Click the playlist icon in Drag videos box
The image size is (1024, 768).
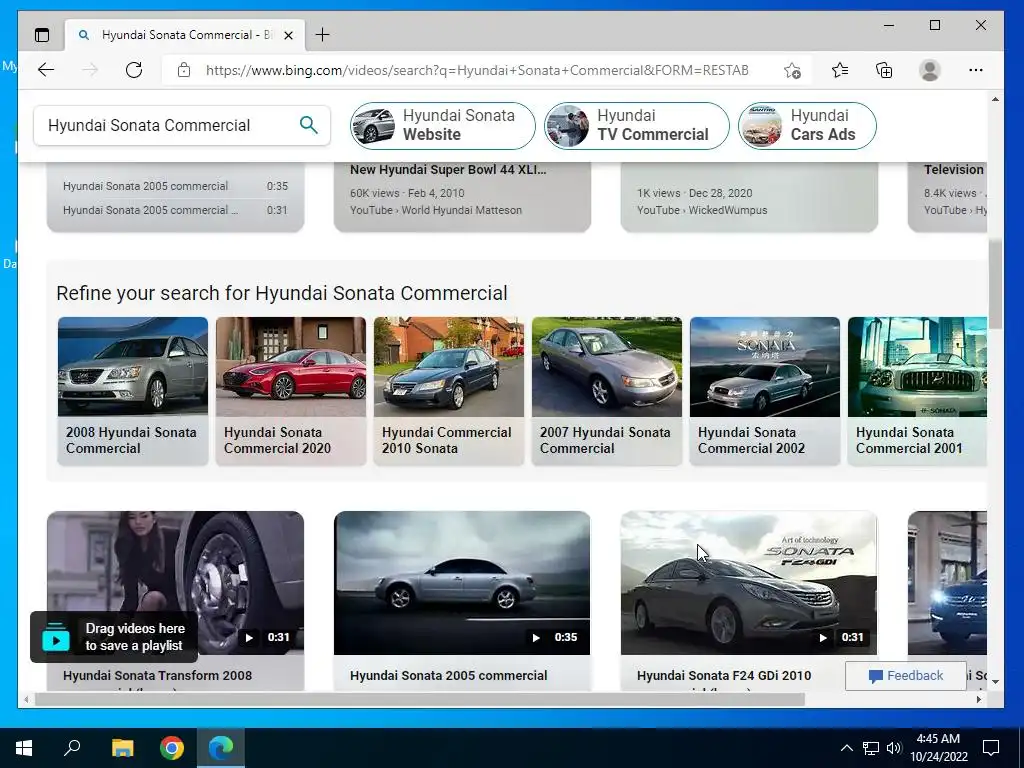pos(56,638)
